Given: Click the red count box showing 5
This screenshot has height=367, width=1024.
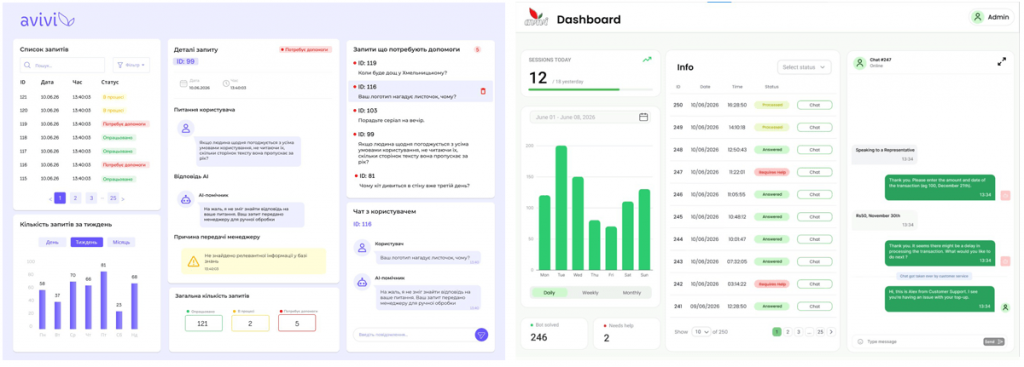Looking at the screenshot, I should click(x=297, y=323).
